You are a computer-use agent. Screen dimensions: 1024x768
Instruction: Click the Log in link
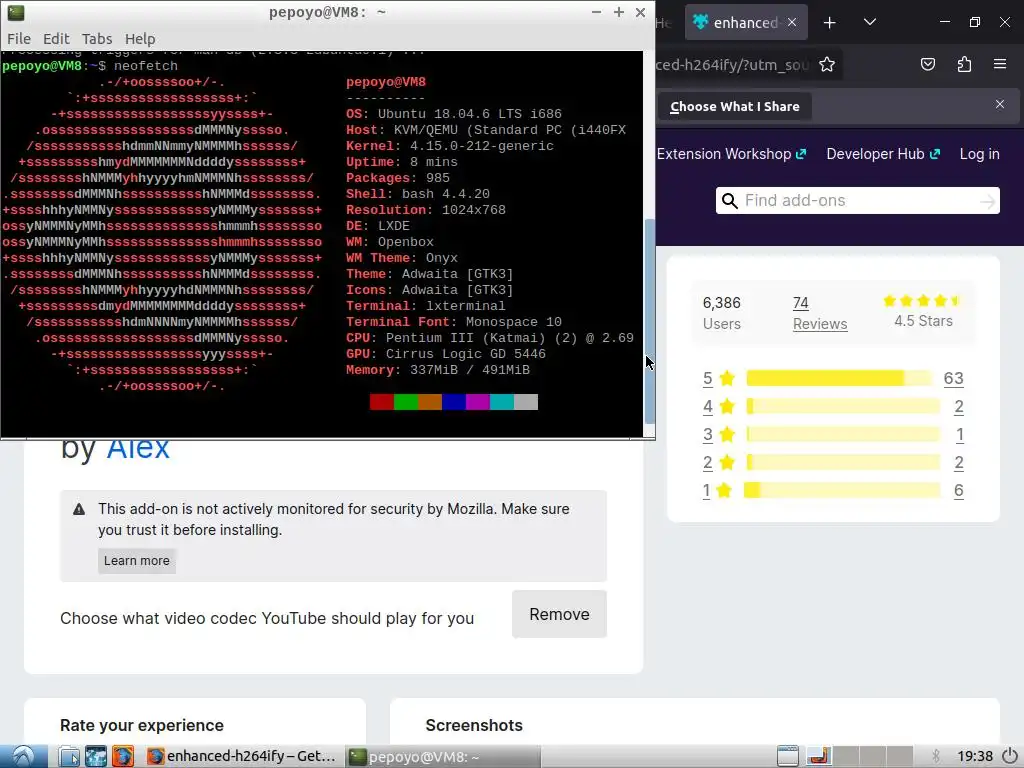[980, 154]
